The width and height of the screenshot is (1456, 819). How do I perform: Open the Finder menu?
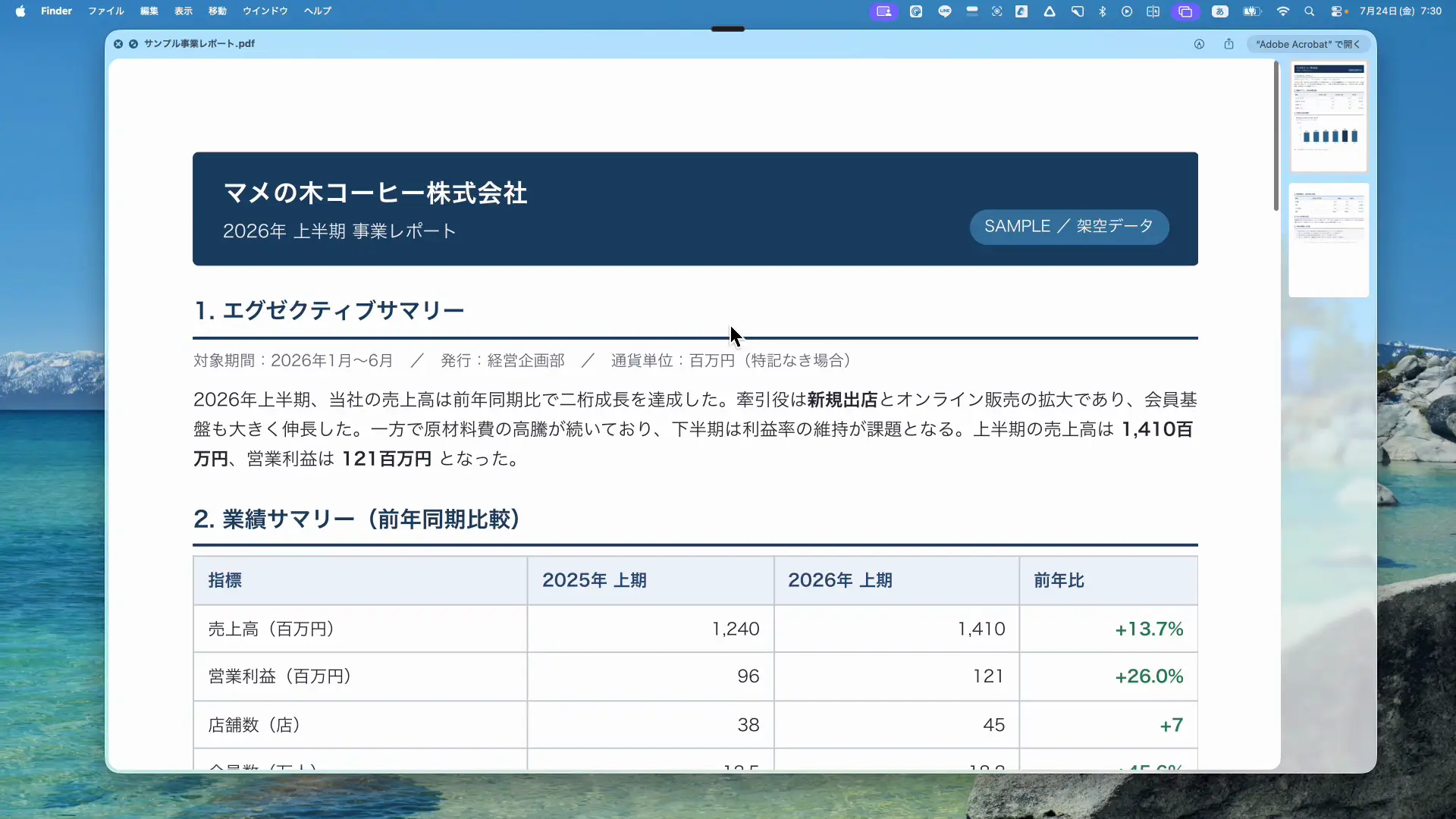[x=56, y=11]
